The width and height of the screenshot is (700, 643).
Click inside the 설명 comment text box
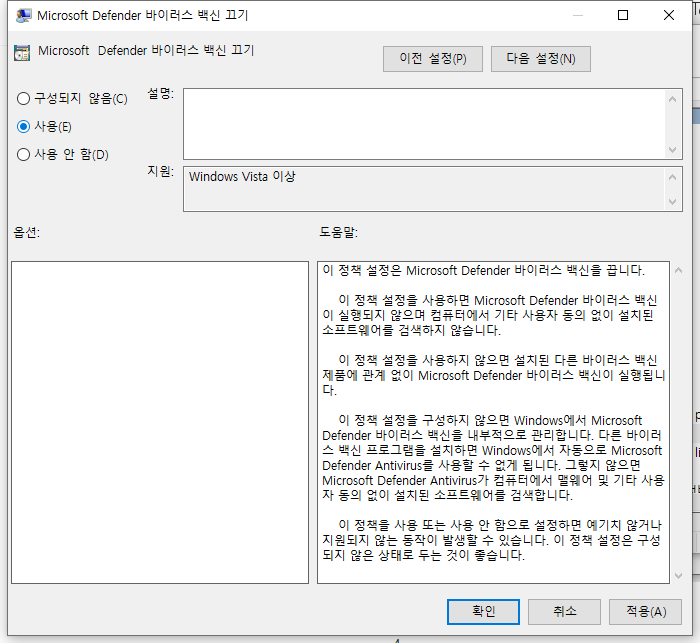pyautogui.click(x=424, y=124)
